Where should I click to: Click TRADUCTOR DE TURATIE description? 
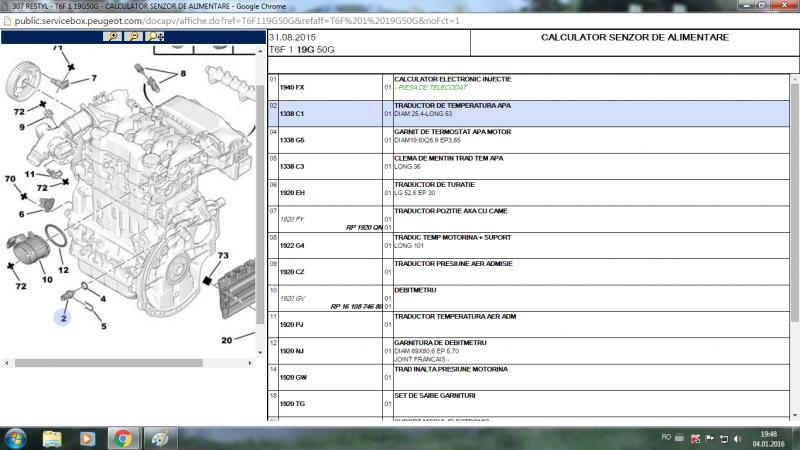pyautogui.click(x=434, y=185)
